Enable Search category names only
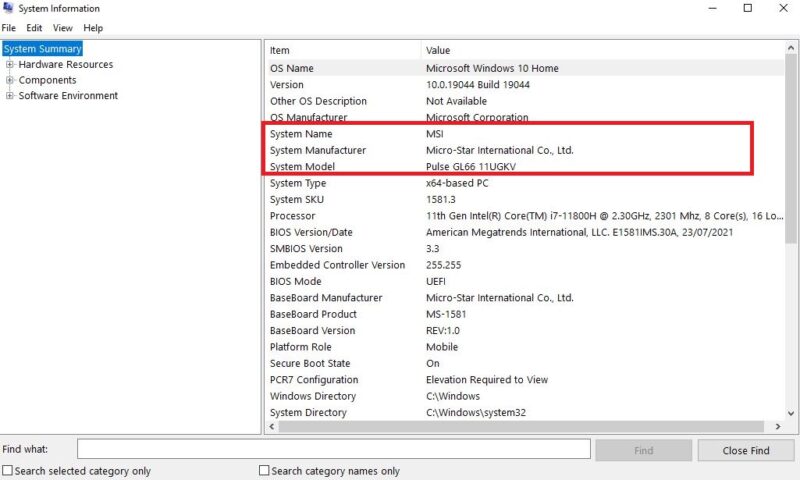Image resolution: width=800 pixels, height=480 pixels. [x=264, y=470]
